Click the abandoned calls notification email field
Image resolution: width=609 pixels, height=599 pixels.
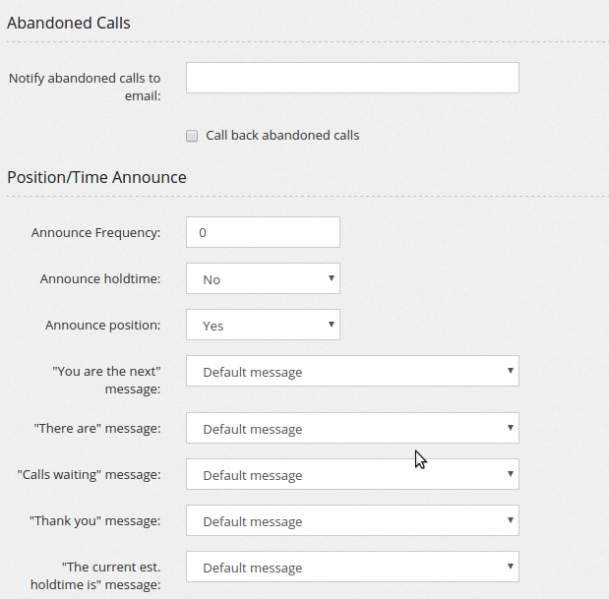pyautogui.click(x=352, y=78)
